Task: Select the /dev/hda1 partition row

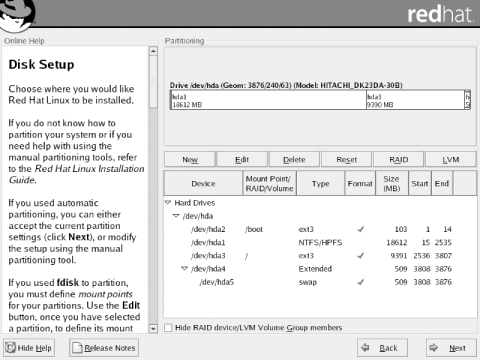Action: (320, 242)
